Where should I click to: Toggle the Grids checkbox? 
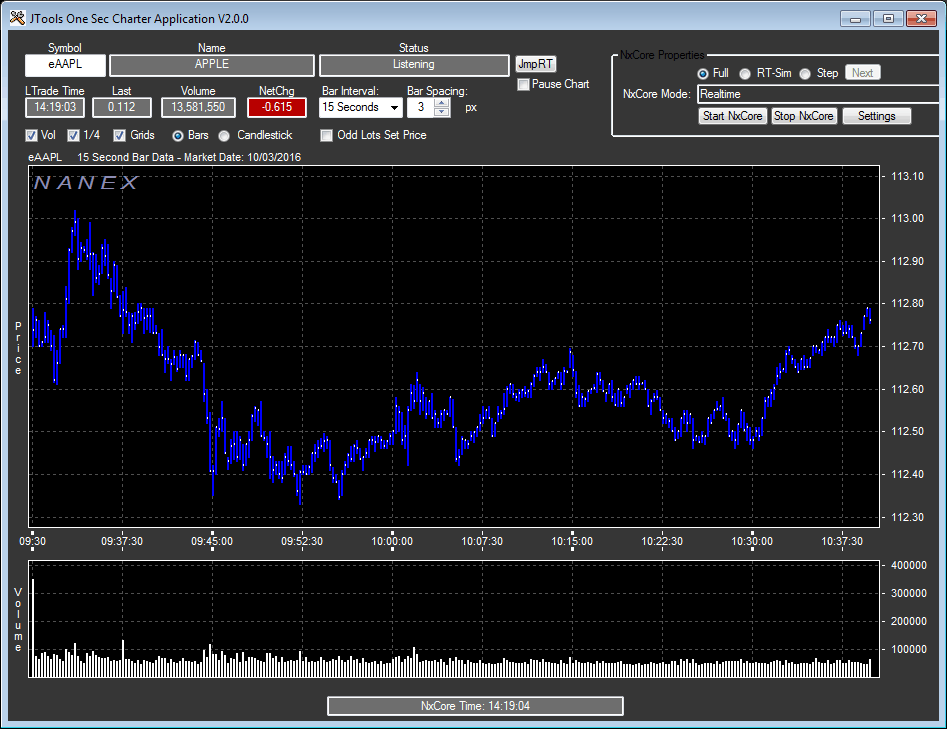pyautogui.click(x=120, y=135)
